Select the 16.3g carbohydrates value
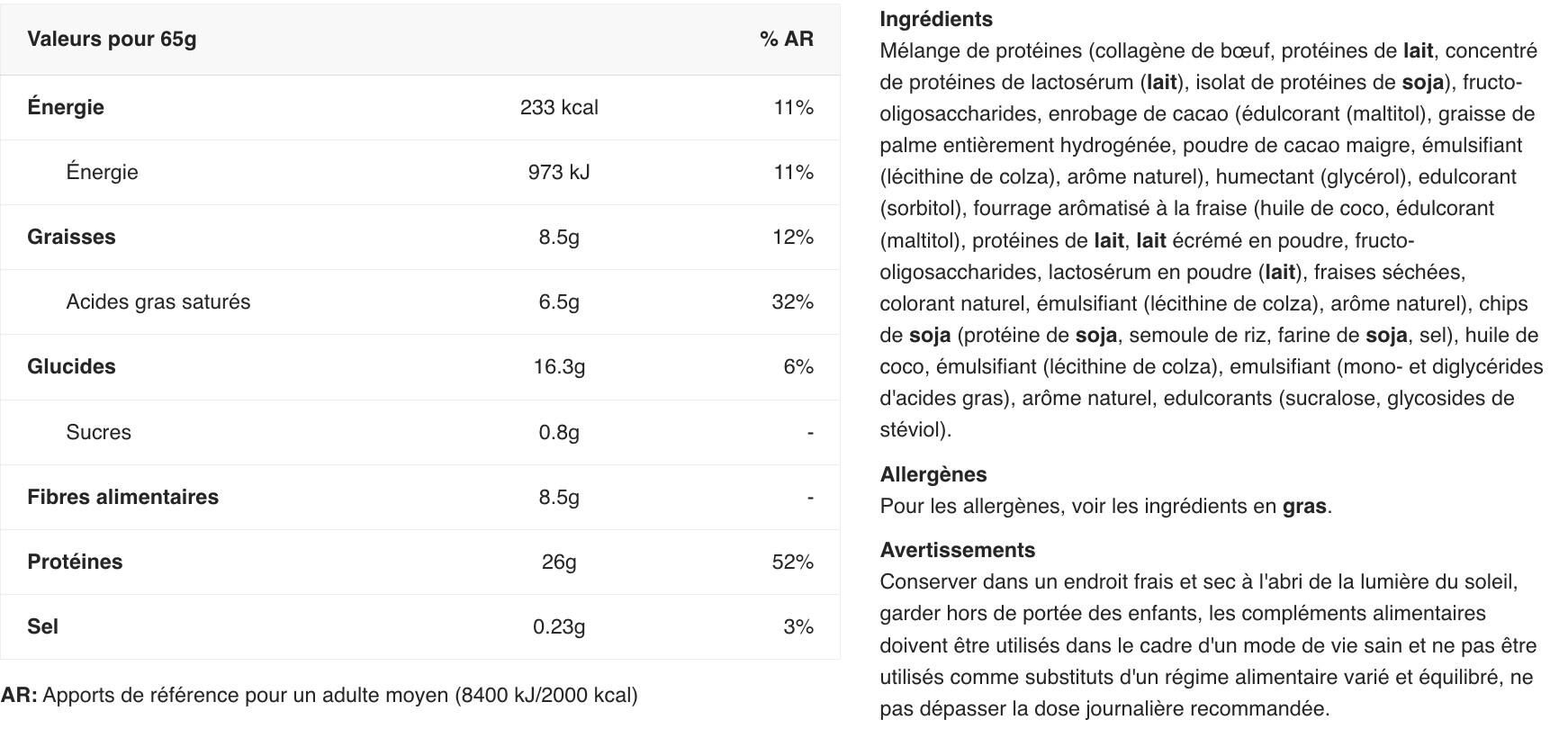1568x738 pixels. pos(558,366)
